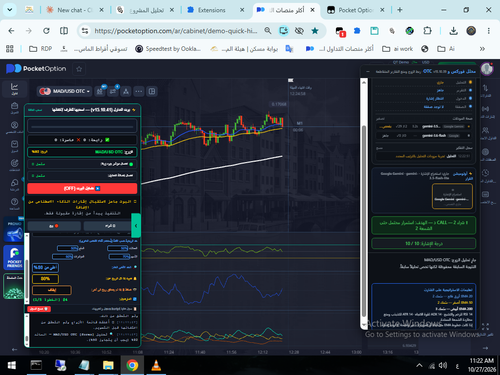Open MAD/USD OTC asset dropdown
Image resolution: width=500 pixels, height=375 pixels.
click(65, 91)
